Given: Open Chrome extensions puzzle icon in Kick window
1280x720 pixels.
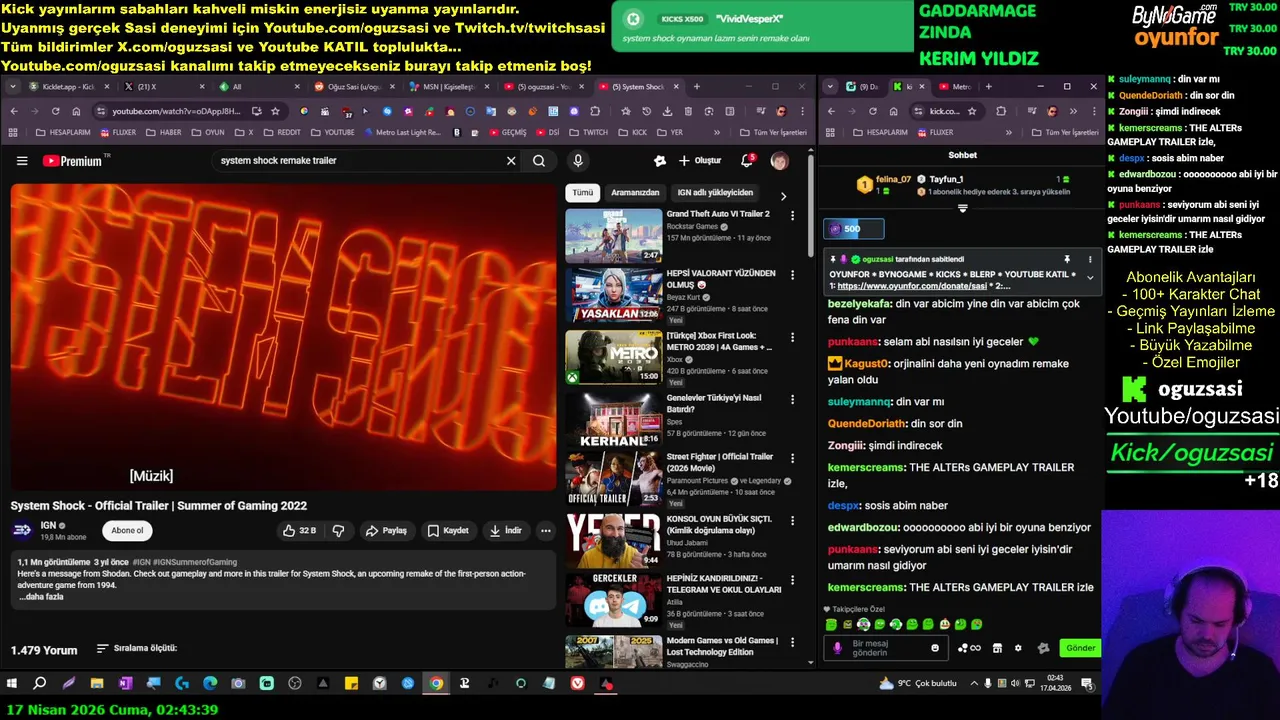Looking at the screenshot, I should click(x=1001, y=111).
